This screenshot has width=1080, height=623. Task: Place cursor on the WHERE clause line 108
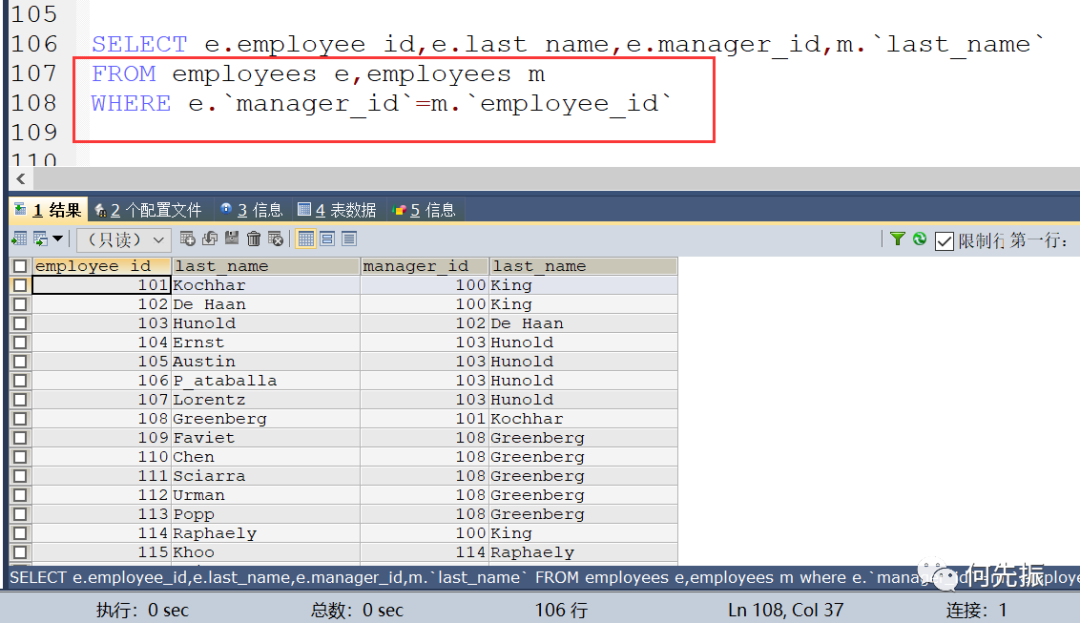(x=382, y=103)
